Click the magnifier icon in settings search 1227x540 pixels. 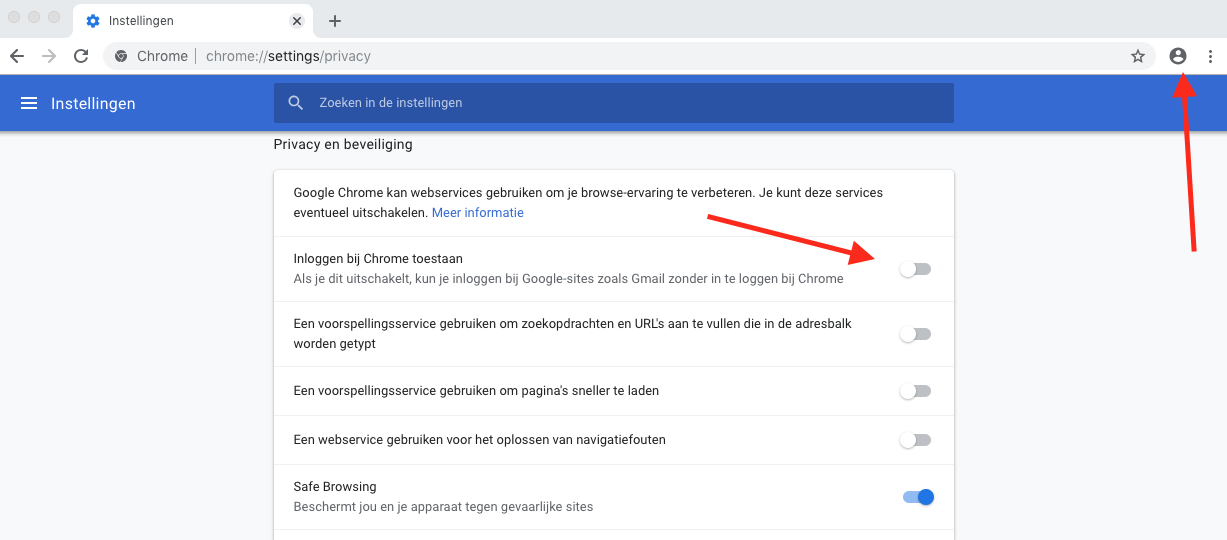[295, 103]
